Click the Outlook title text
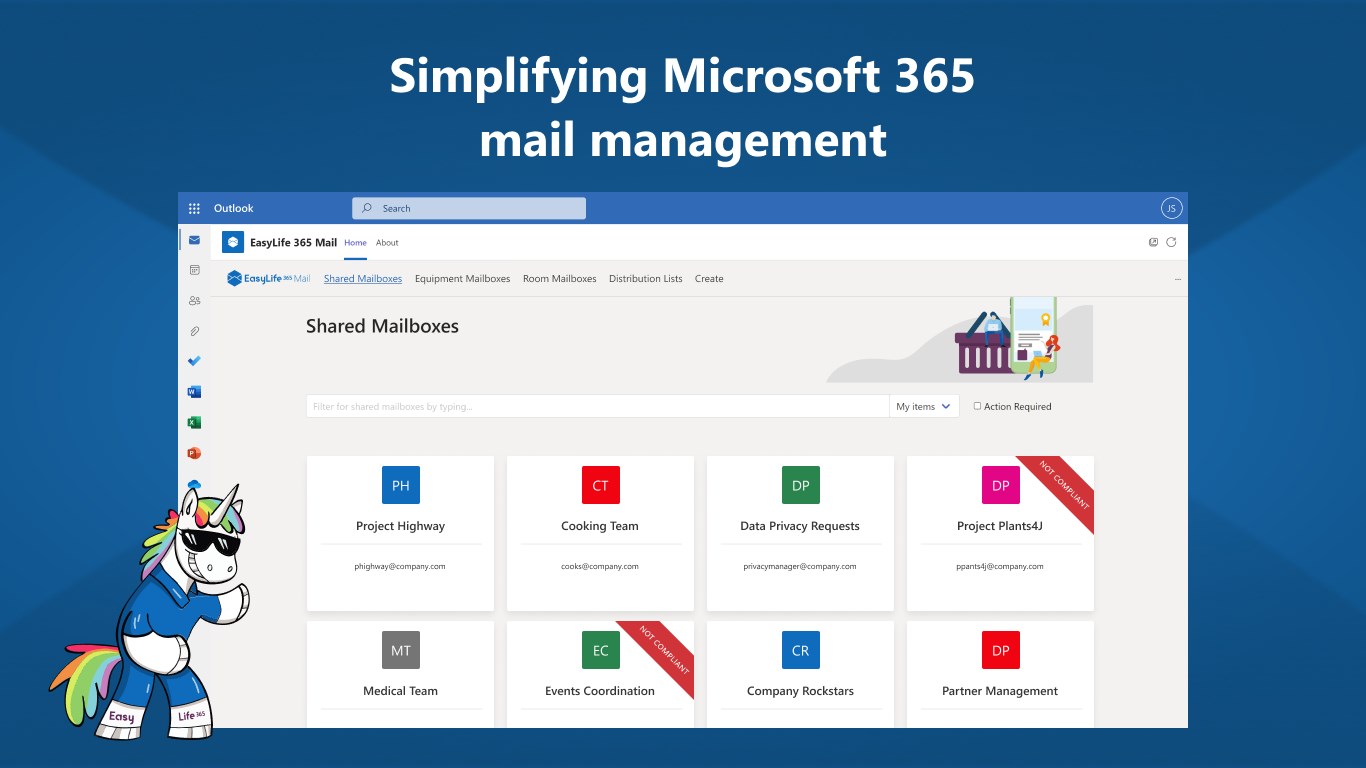Image resolution: width=1366 pixels, height=768 pixels. [x=234, y=208]
